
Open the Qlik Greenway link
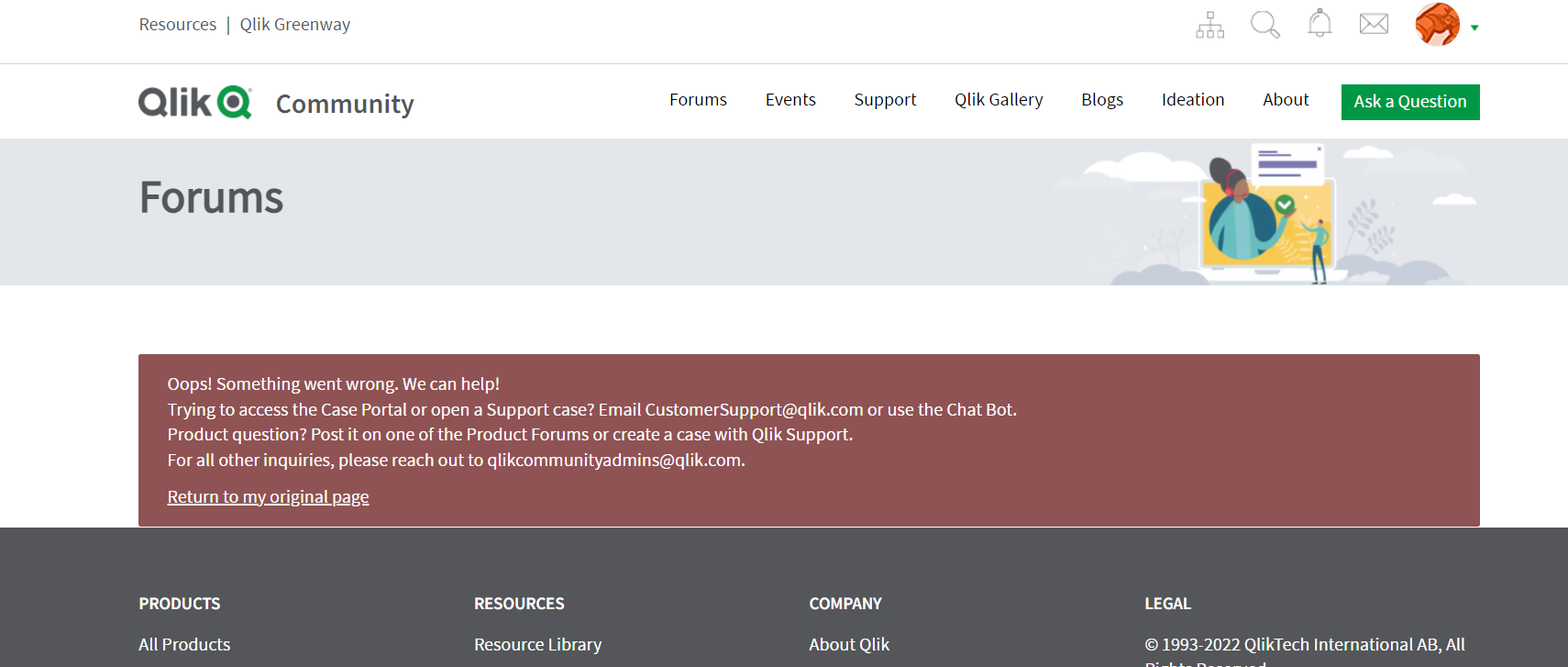[295, 25]
